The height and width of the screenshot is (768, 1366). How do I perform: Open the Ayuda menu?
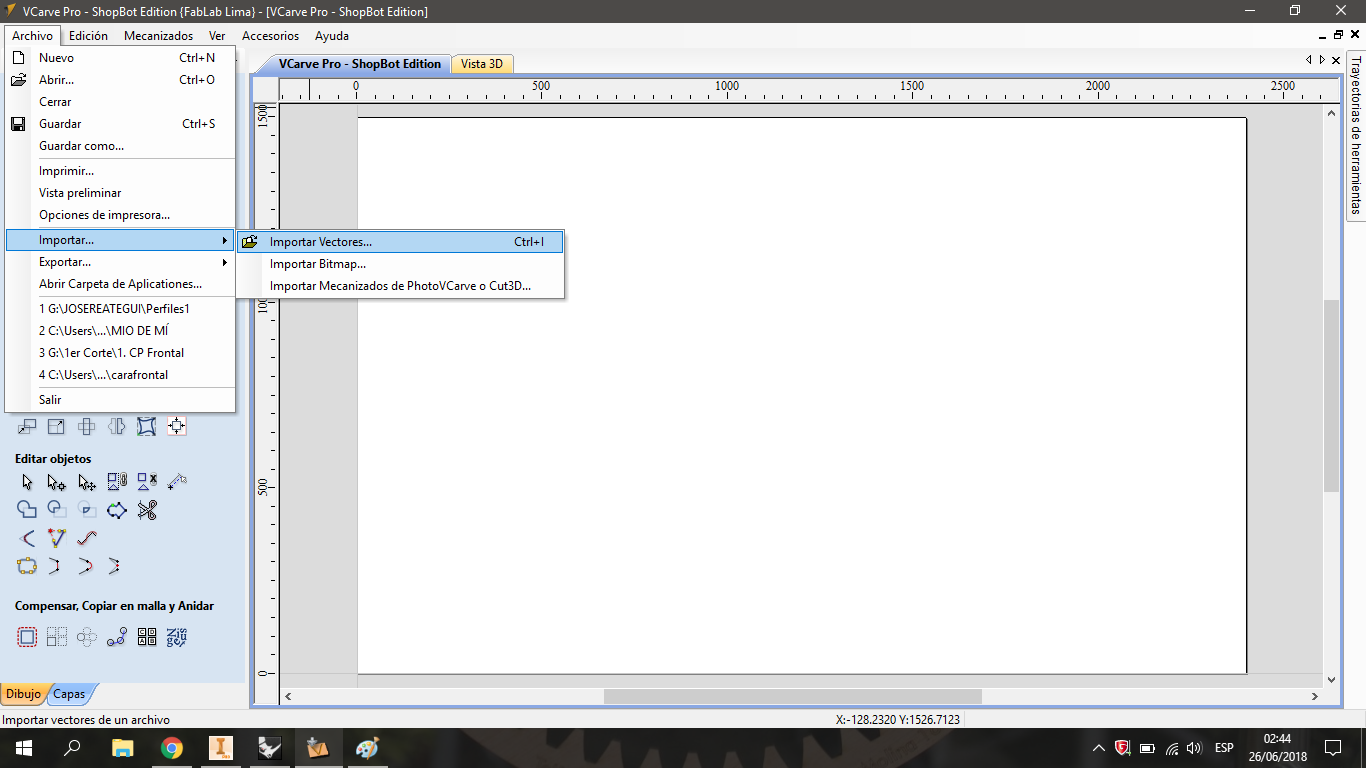coord(332,36)
